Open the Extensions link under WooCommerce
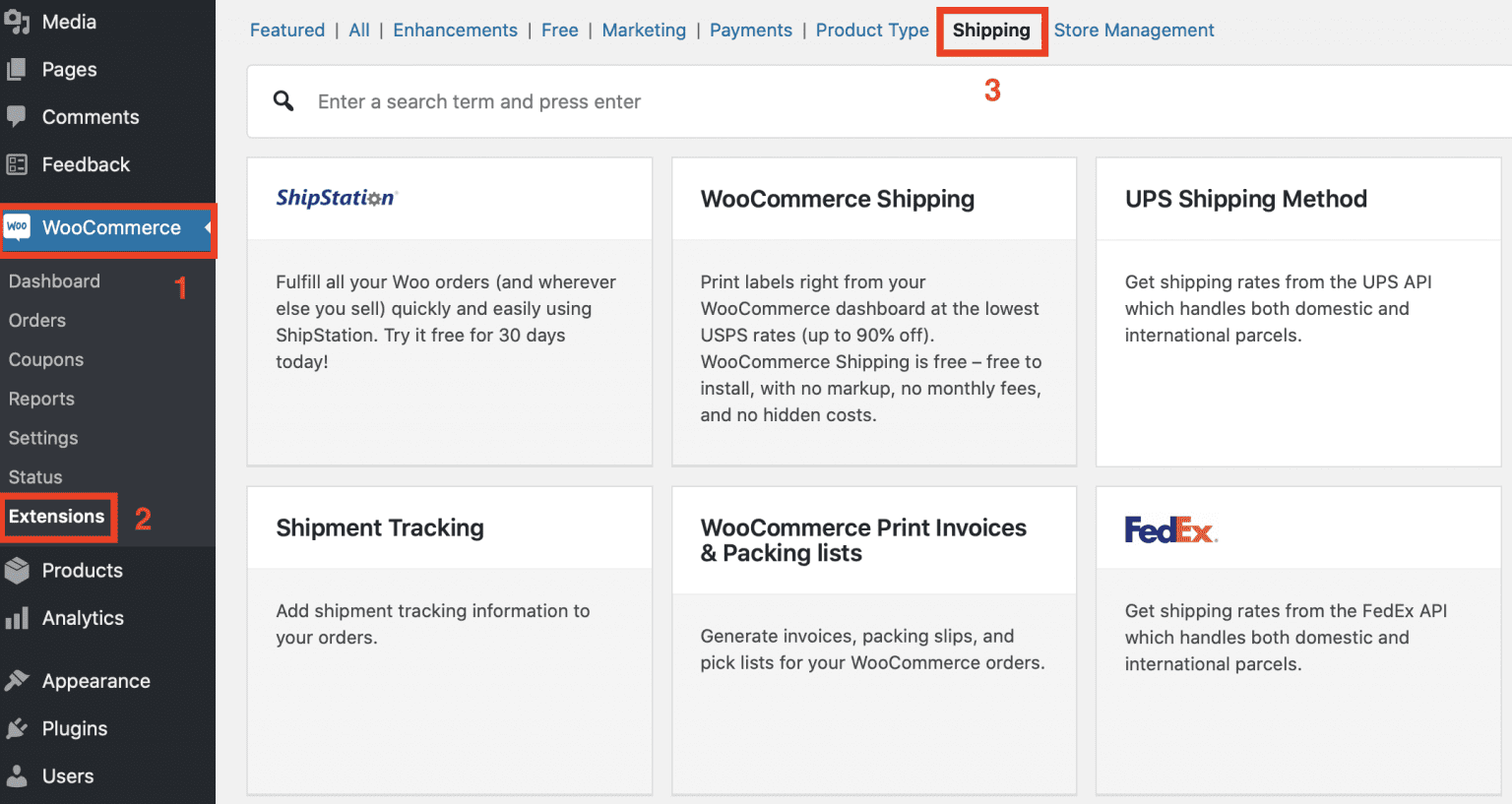The image size is (1512, 804). (x=56, y=516)
